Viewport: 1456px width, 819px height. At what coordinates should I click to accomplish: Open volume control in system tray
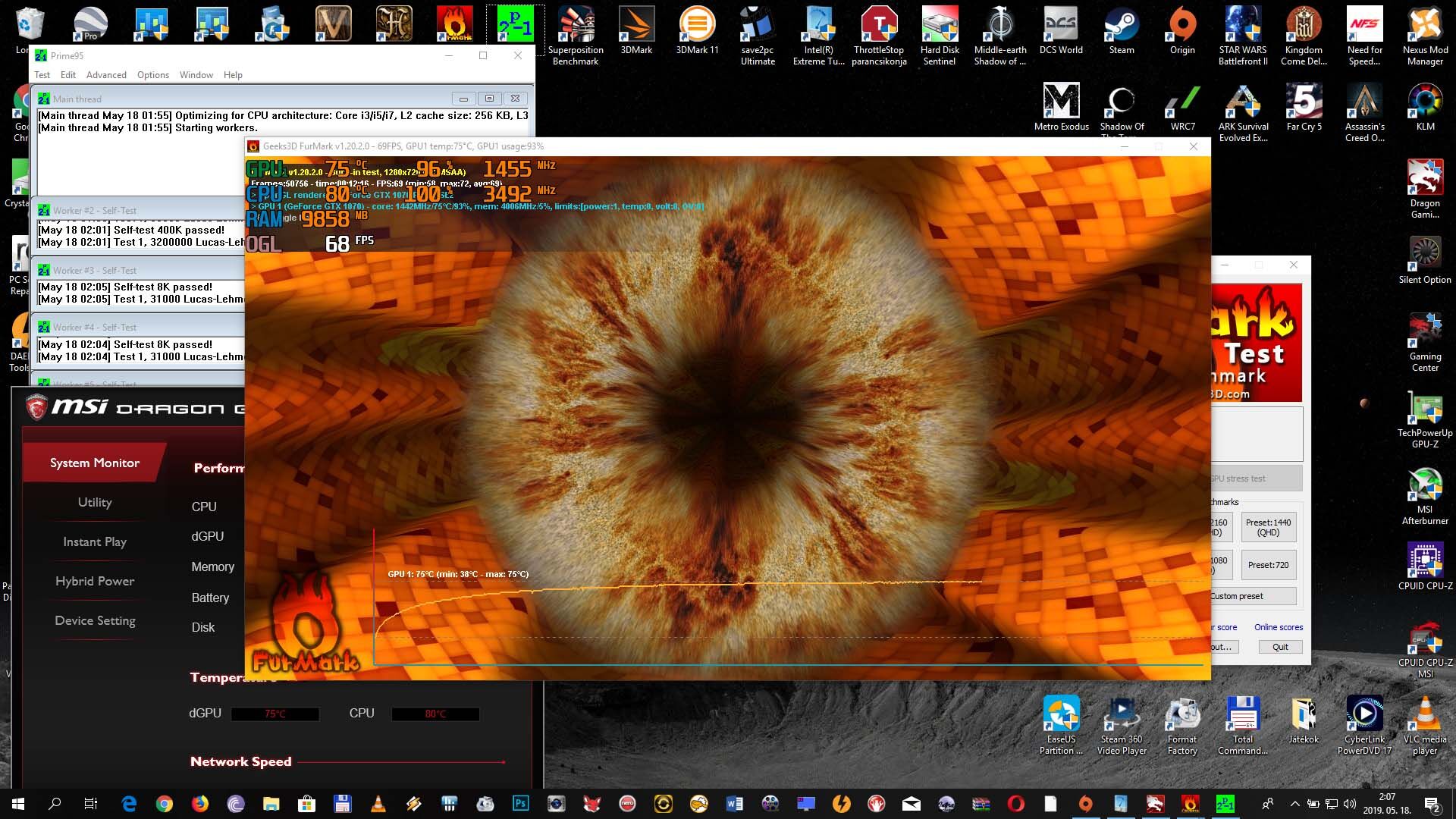point(1350,804)
